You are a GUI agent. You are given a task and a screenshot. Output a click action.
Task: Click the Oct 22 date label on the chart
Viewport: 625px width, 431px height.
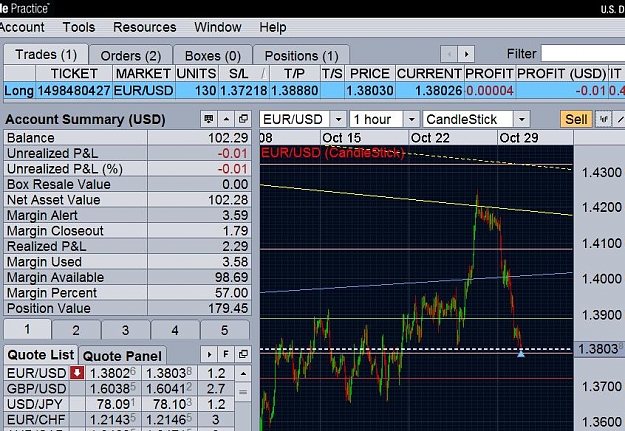click(x=430, y=138)
